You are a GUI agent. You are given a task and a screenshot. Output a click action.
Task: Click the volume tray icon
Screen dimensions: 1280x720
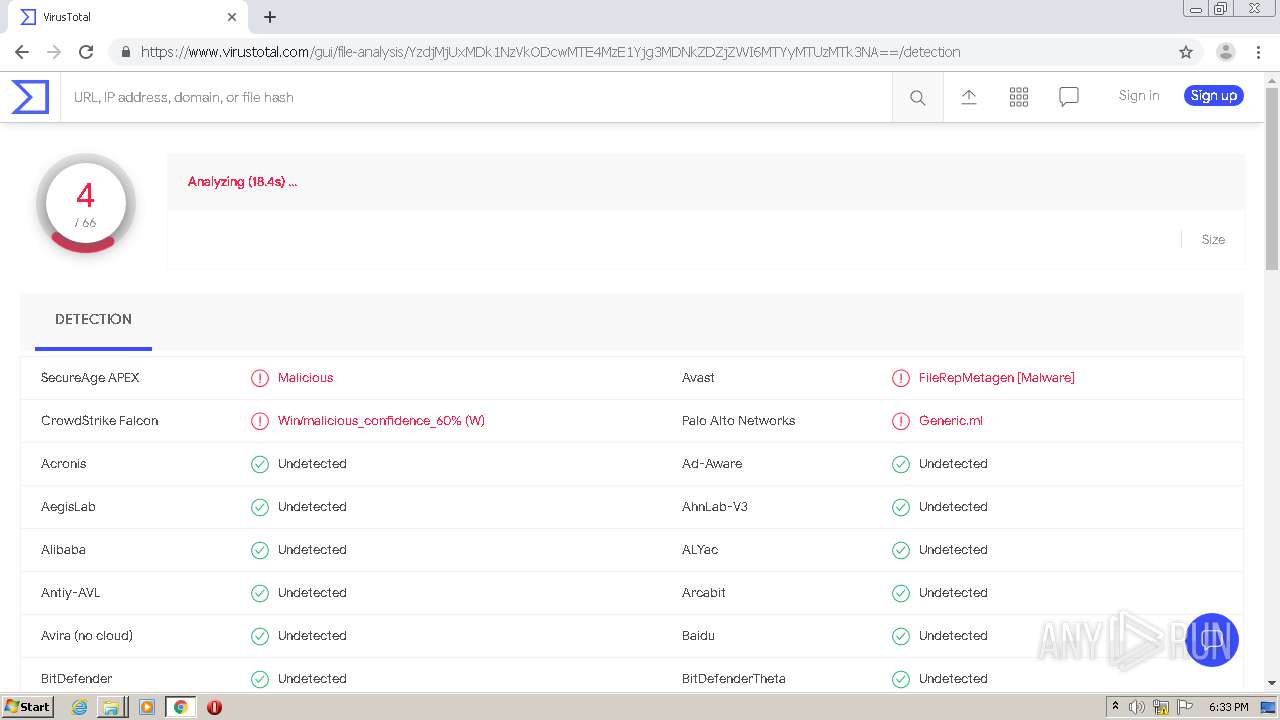(x=1137, y=707)
